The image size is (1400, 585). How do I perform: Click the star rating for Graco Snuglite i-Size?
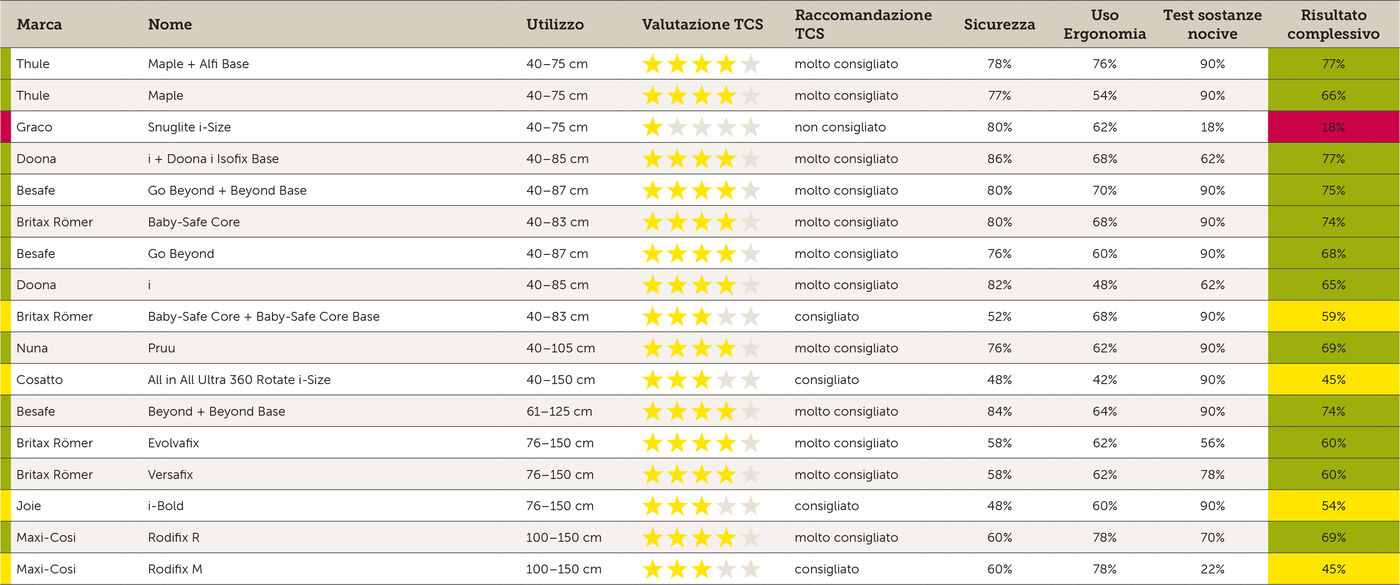click(701, 127)
